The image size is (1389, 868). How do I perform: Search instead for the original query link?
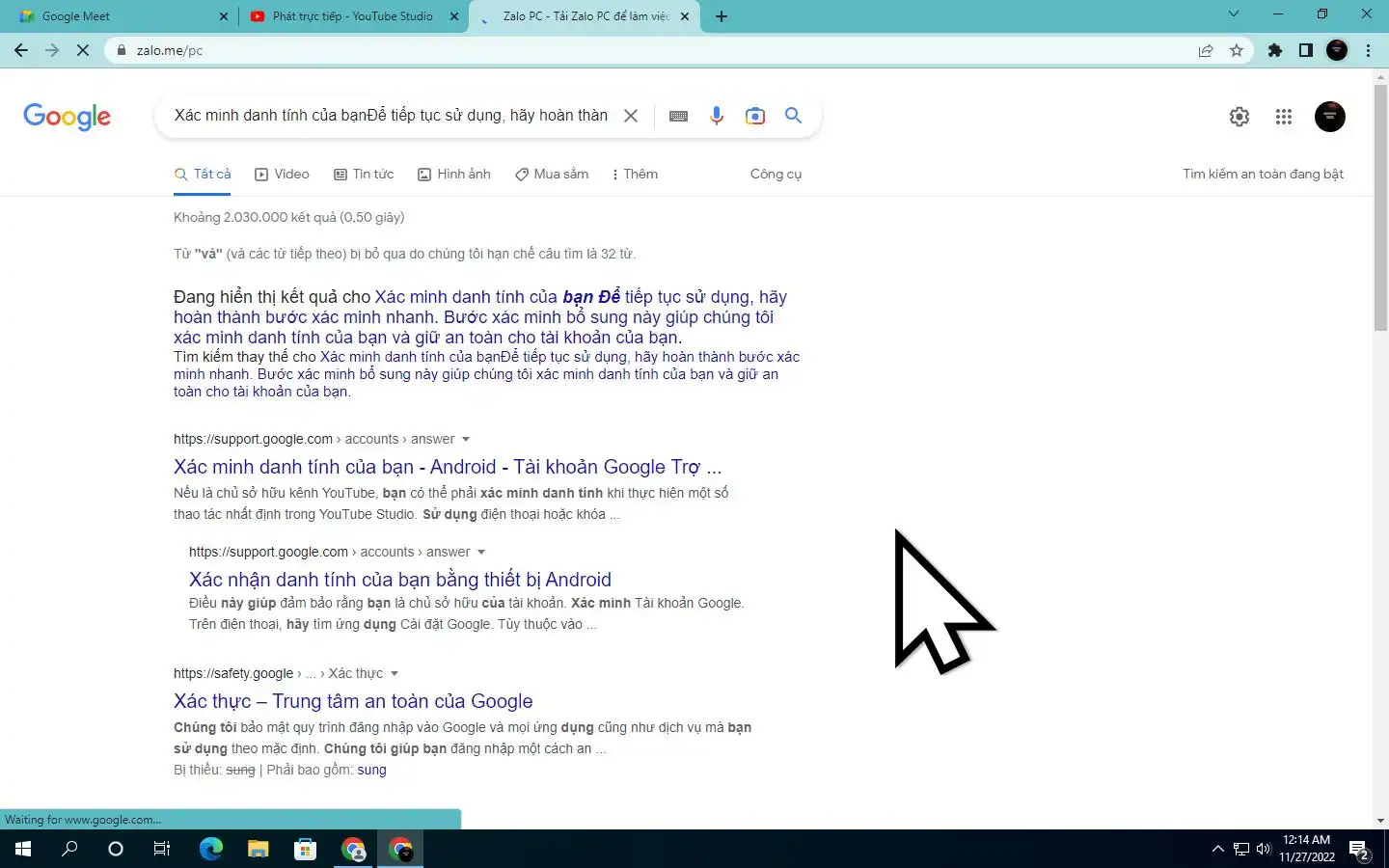click(x=486, y=374)
